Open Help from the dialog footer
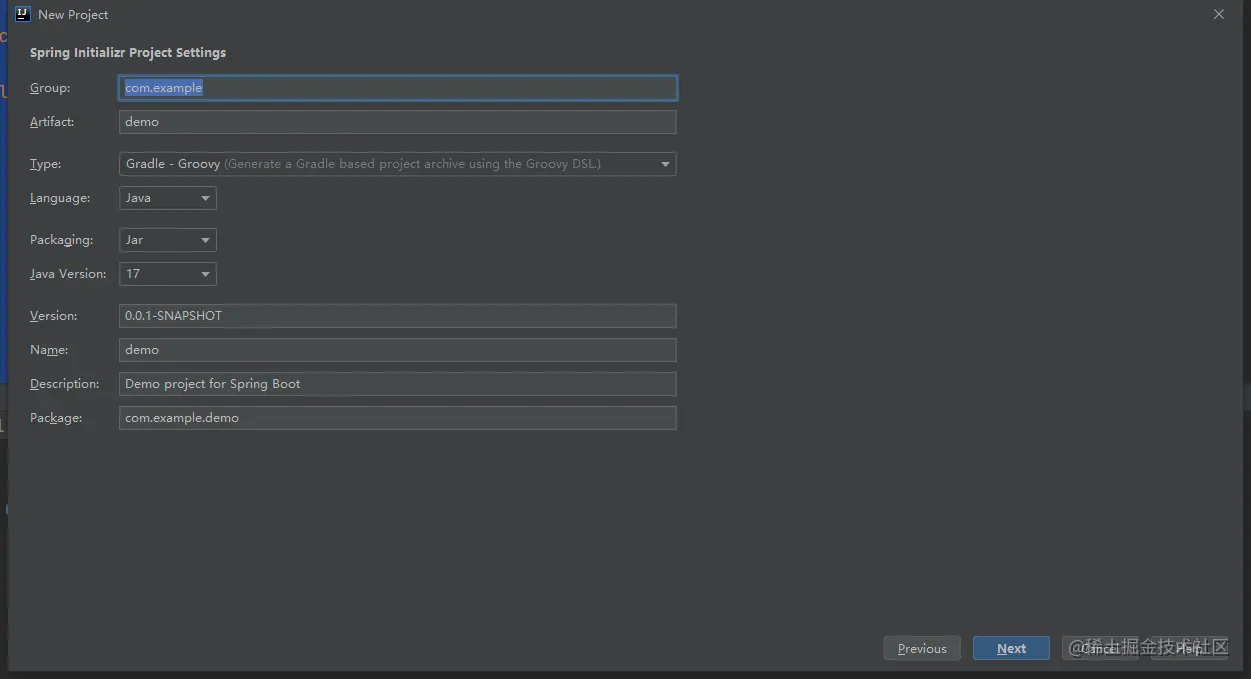Screen dimensions: 1251x679 click(x=1189, y=648)
